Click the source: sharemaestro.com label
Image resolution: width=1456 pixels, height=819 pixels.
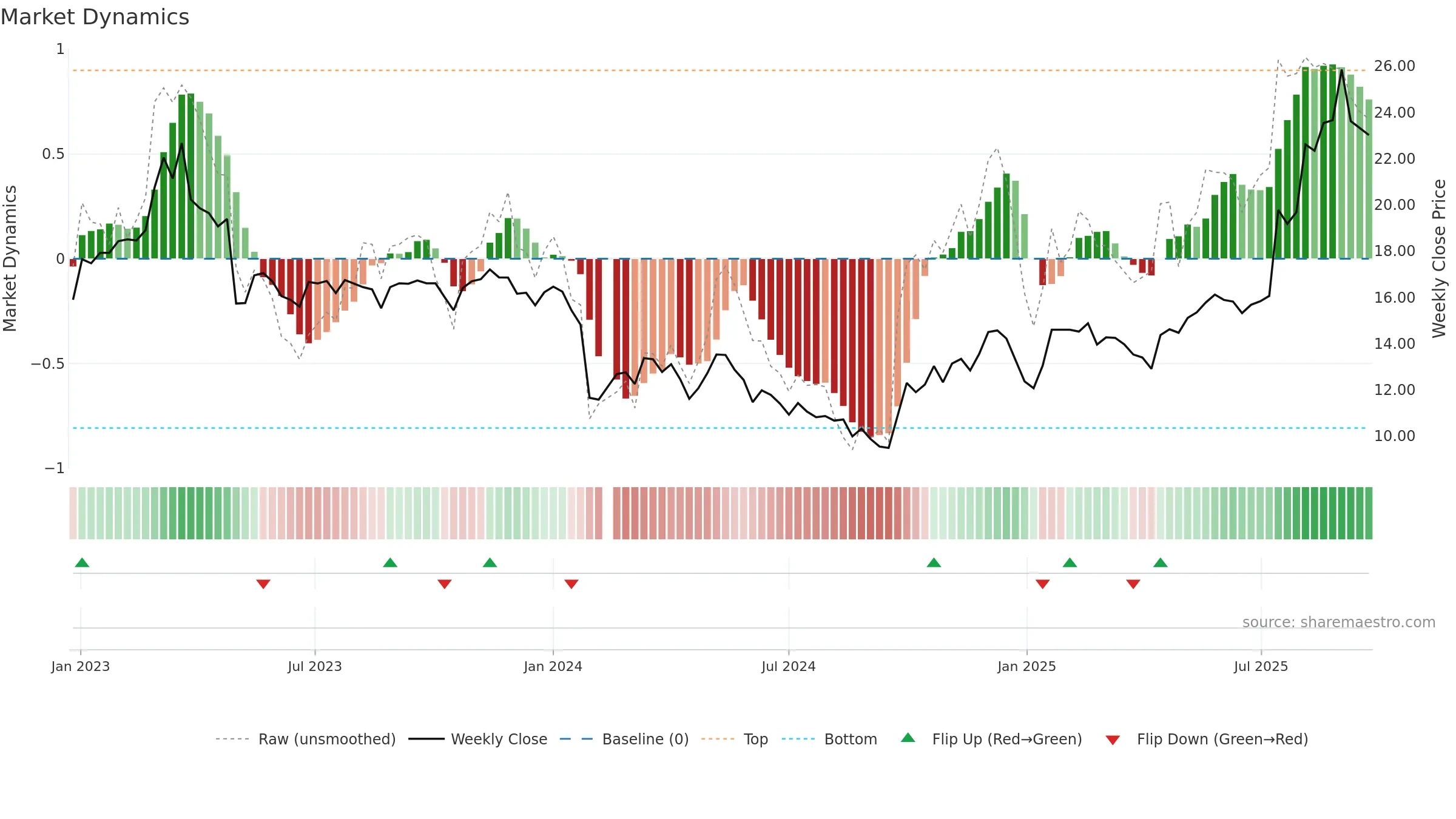1339,622
